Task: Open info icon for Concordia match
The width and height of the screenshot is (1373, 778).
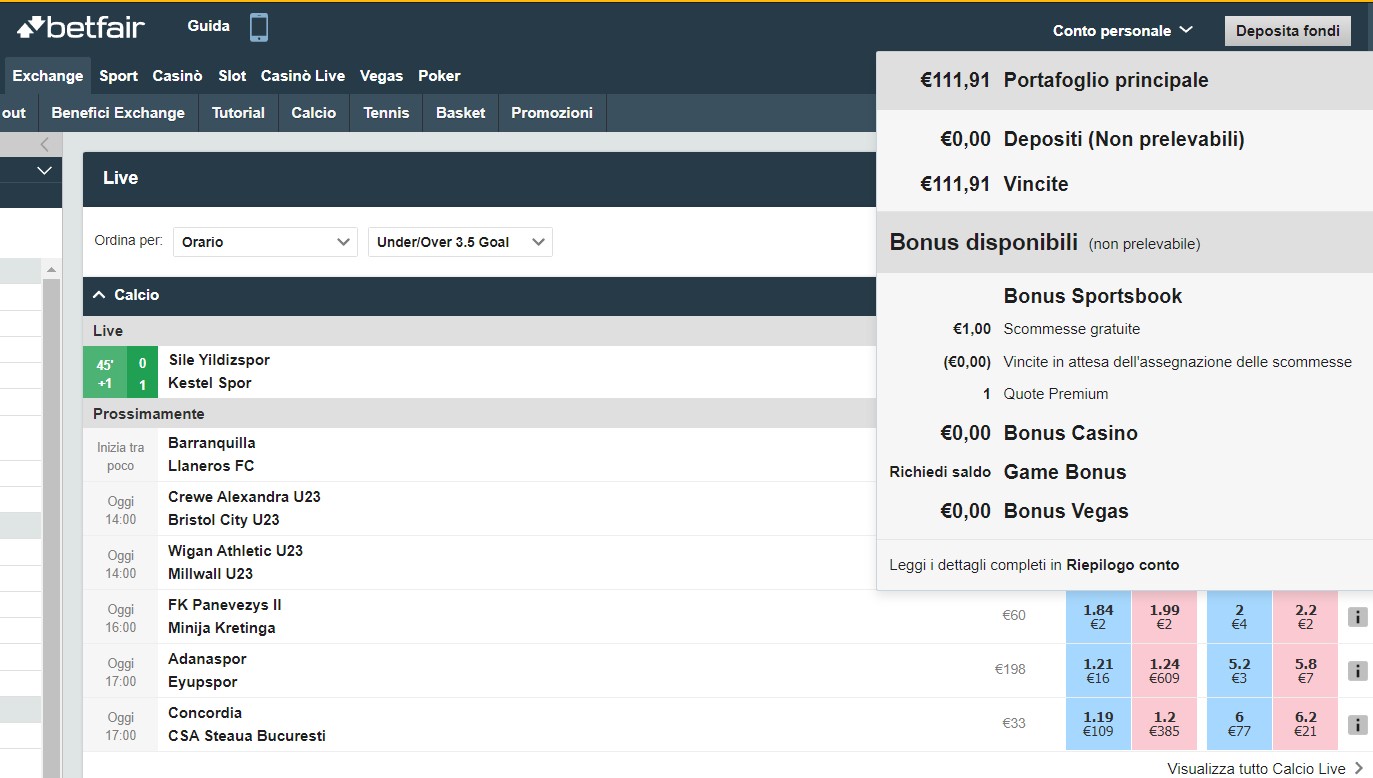Action: pos(1357,725)
